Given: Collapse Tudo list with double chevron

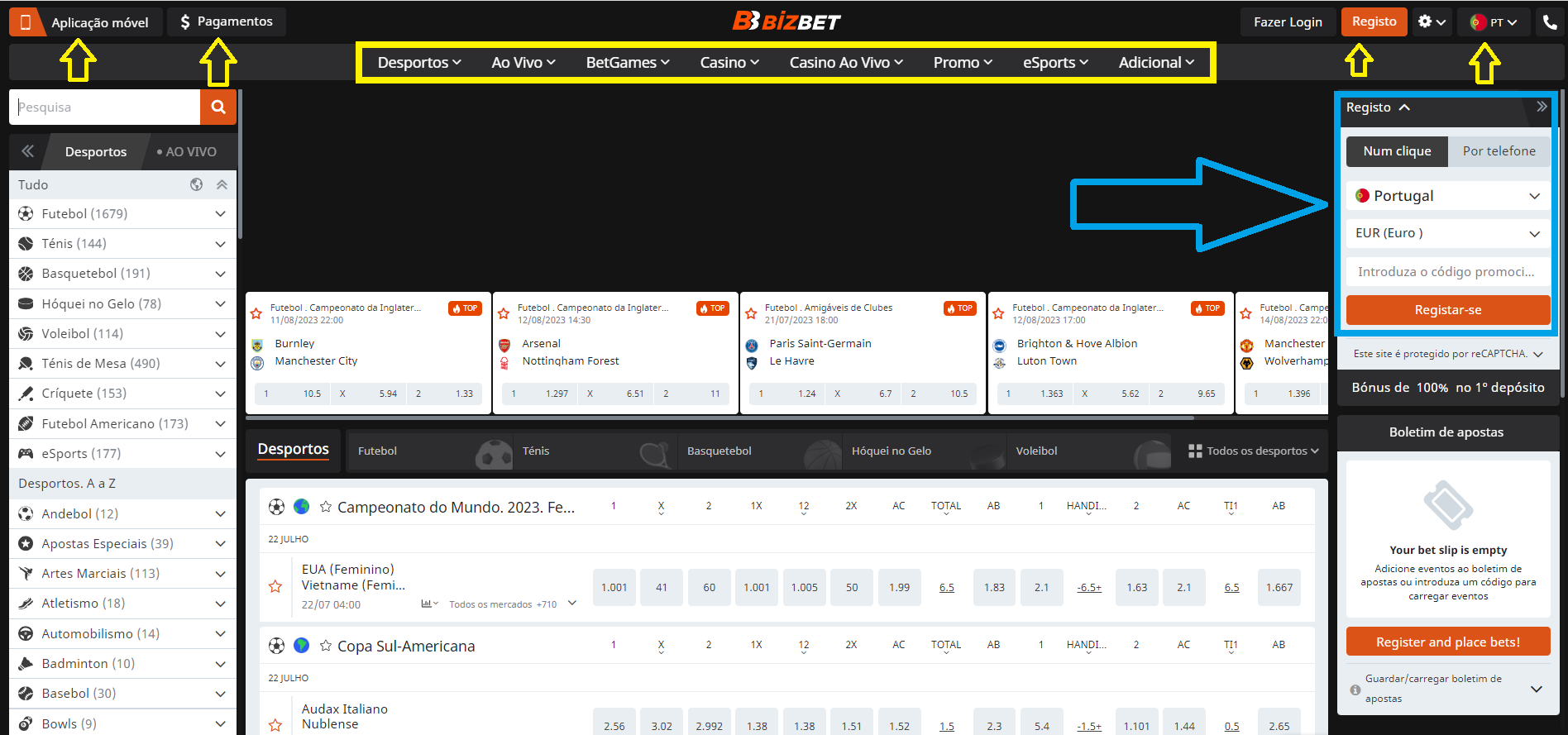Looking at the screenshot, I should click(x=222, y=184).
